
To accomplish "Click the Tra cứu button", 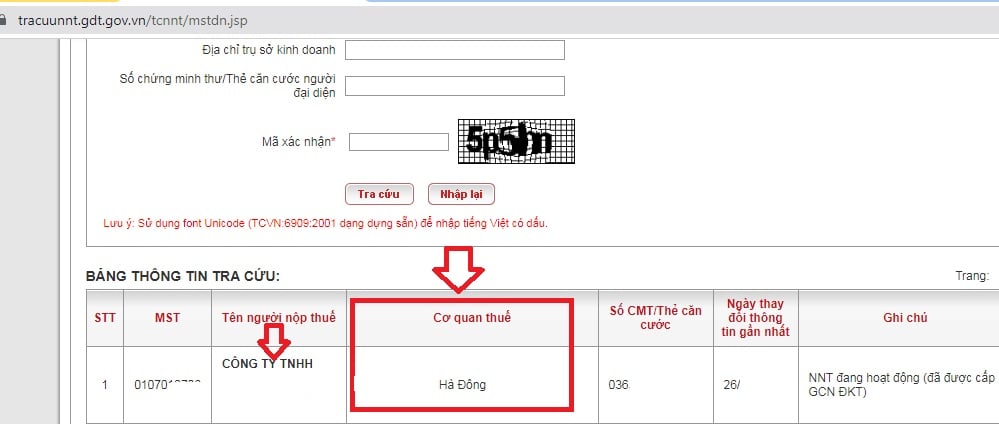I will 379,194.
